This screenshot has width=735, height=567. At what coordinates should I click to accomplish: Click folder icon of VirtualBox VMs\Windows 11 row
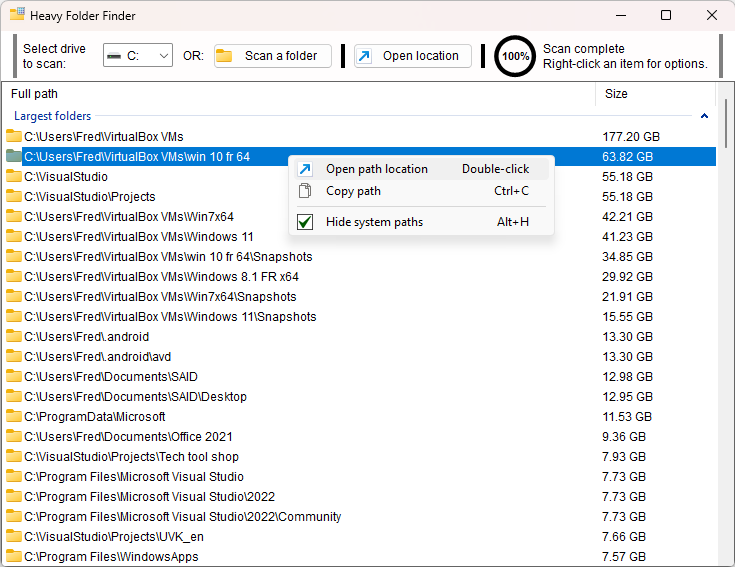[x=14, y=237]
